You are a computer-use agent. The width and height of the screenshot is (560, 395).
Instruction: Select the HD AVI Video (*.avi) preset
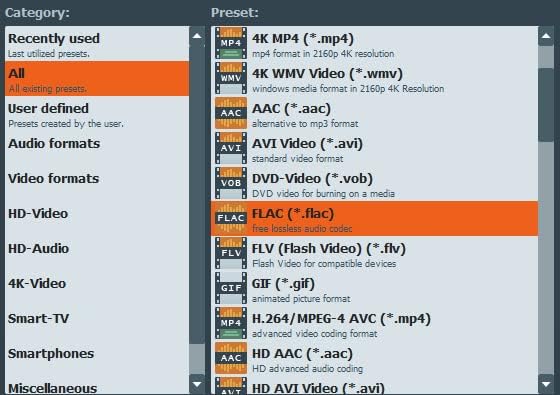375,386
